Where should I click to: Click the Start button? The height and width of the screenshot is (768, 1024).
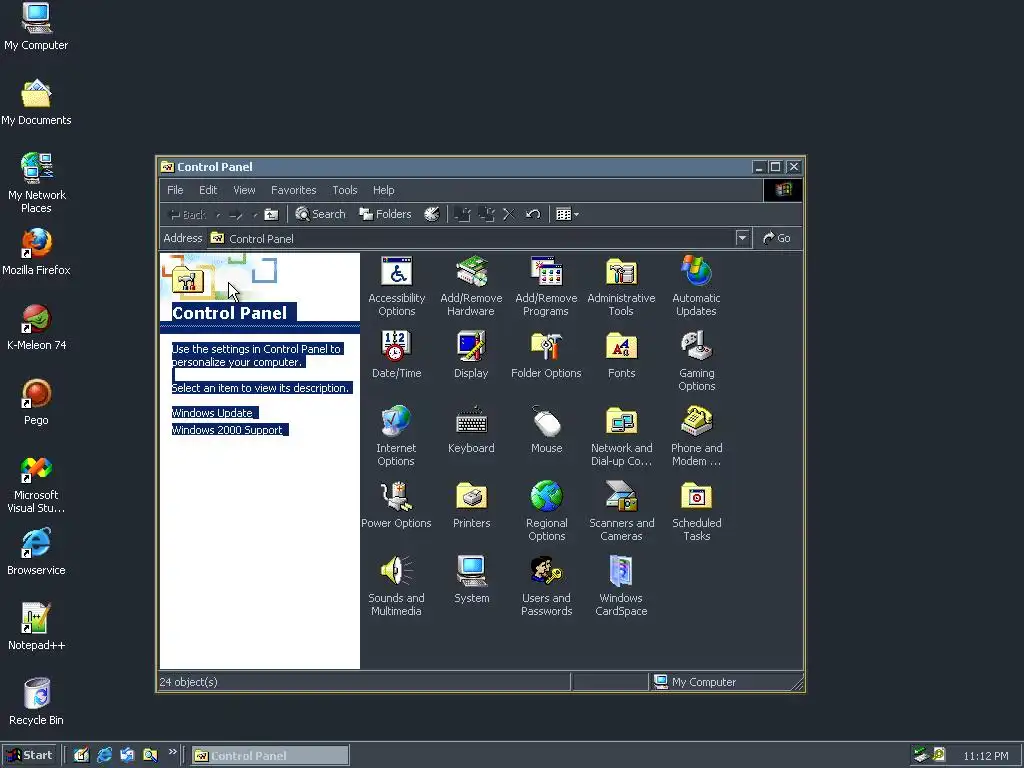pos(29,756)
